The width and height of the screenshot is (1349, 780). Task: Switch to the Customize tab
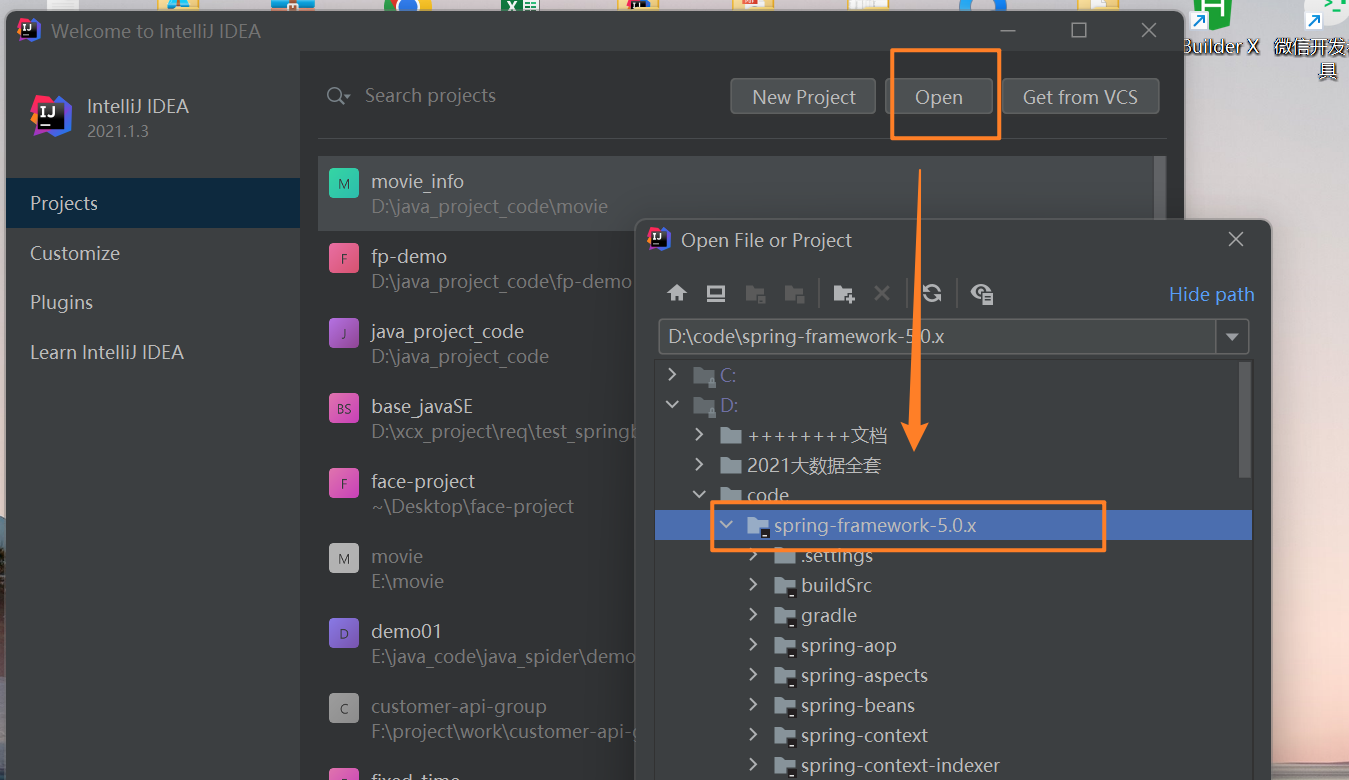pyautogui.click(x=75, y=253)
